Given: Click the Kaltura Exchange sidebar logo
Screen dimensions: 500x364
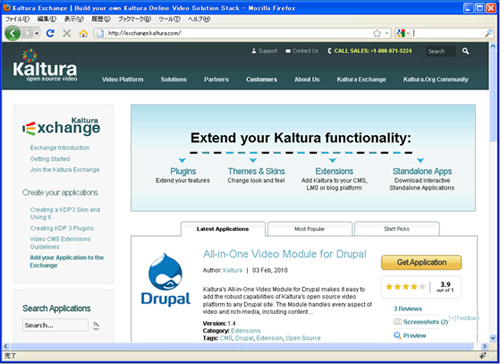Looking at the screenshot, I should click(x=61, y=126).
